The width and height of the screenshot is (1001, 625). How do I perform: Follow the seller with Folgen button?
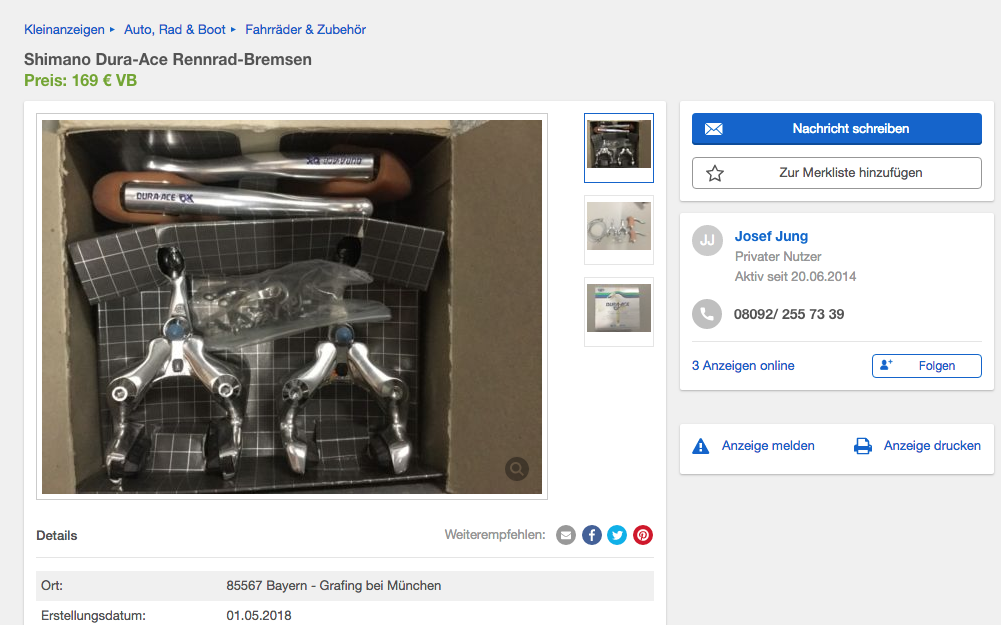coord(927,366)
